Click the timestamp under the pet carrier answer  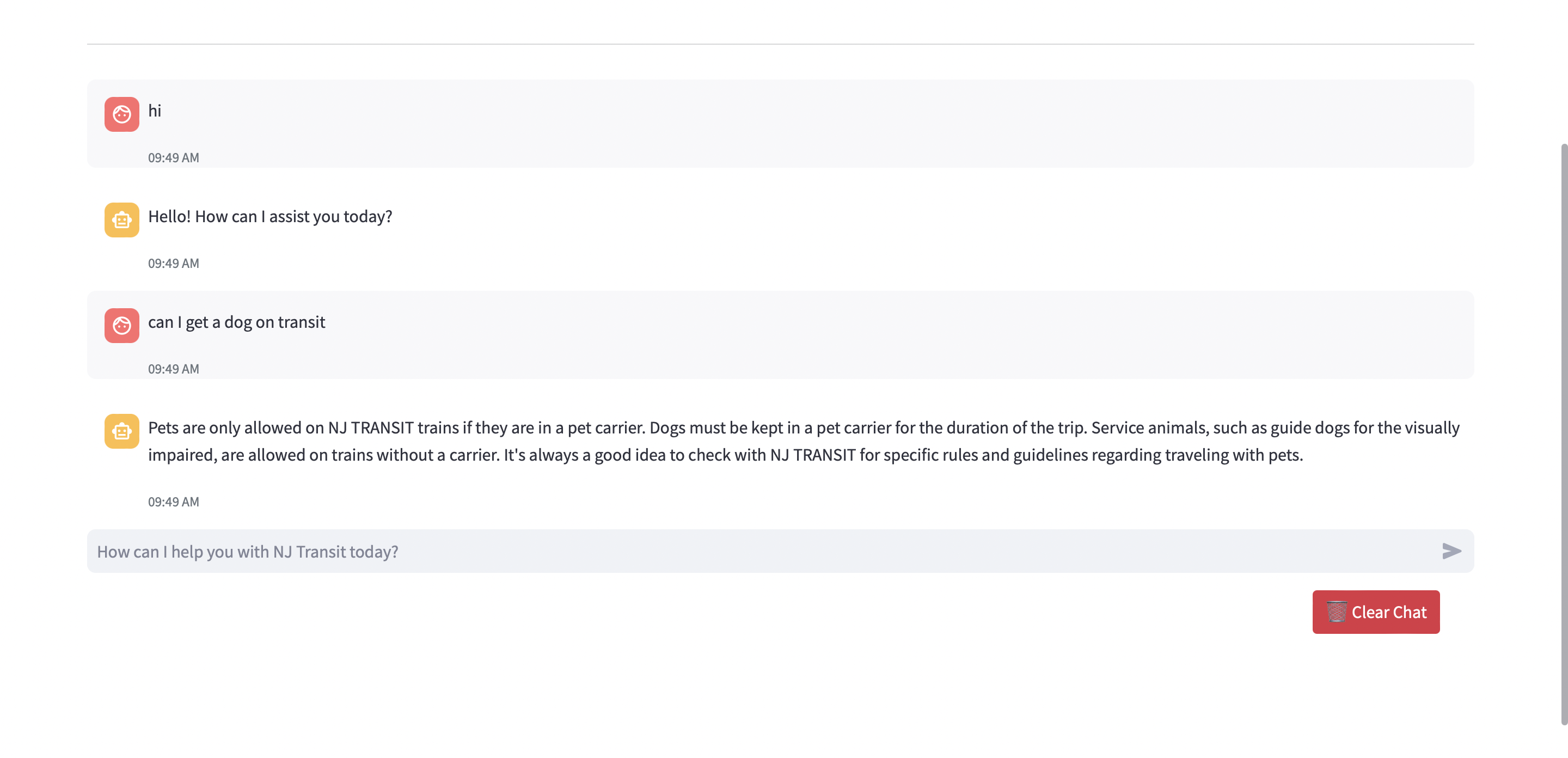pyautogui.click(x=174, y=502)
